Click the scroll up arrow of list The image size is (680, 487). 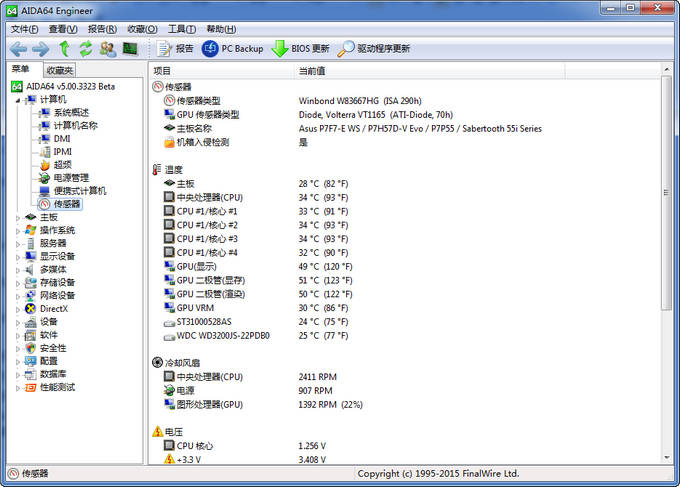(667, 69)
